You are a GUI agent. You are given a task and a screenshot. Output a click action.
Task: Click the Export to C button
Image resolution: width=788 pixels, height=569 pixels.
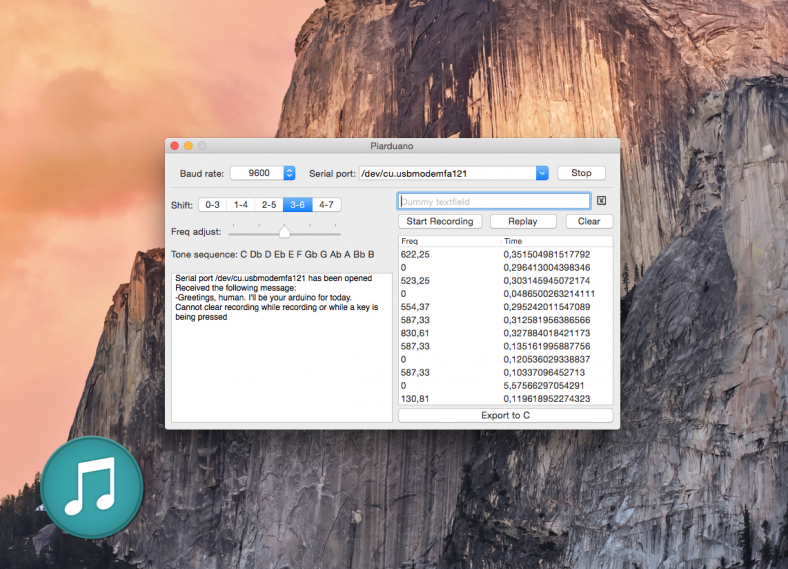[505, 415]
